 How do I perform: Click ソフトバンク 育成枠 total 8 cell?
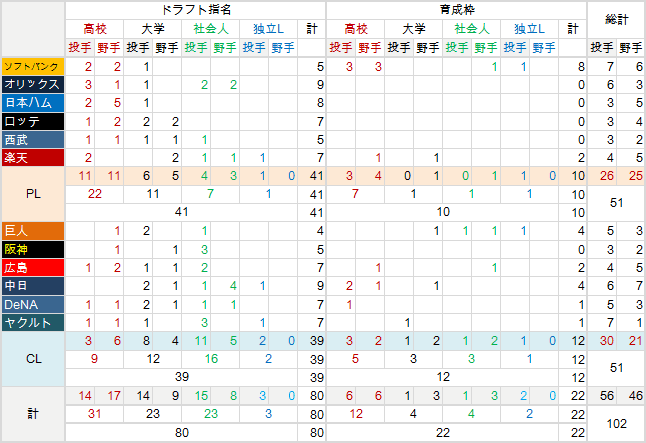pos(573,66)
